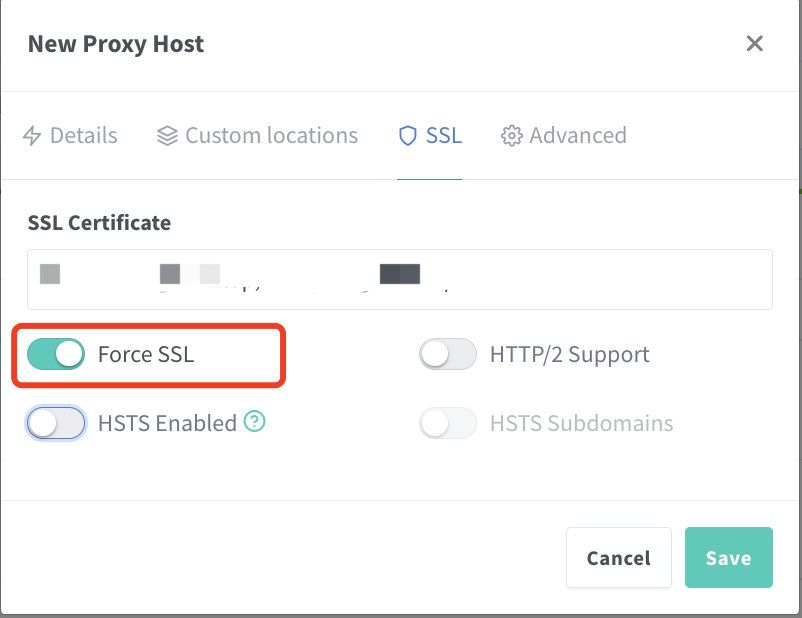Viewport: 802px width, 618px height.
Task: Toggle the HSTS Subdomains switch
Action: click(447, 422)
